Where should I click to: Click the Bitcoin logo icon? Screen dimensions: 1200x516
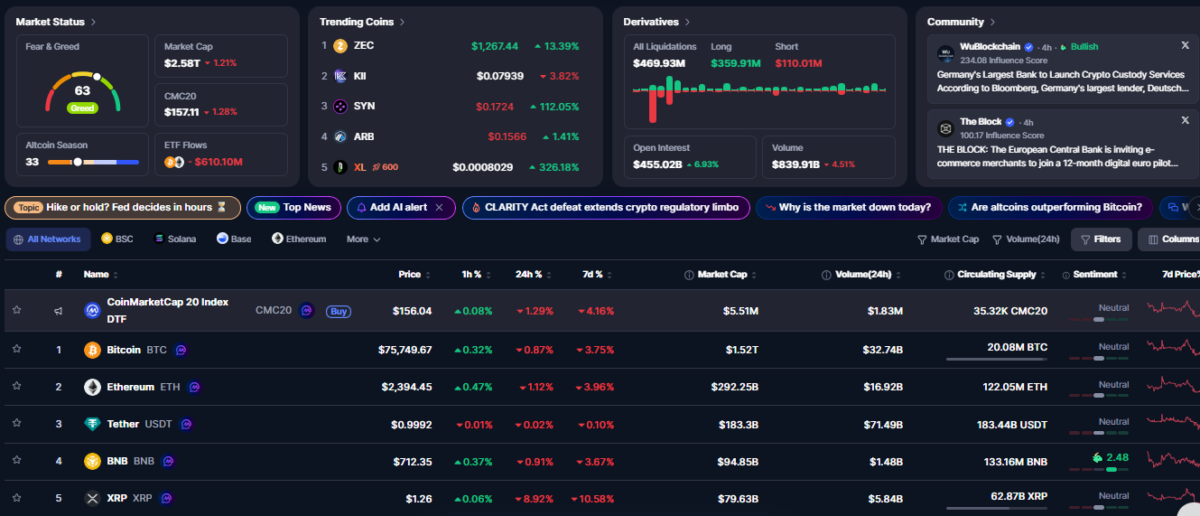(x=92, y=350)
